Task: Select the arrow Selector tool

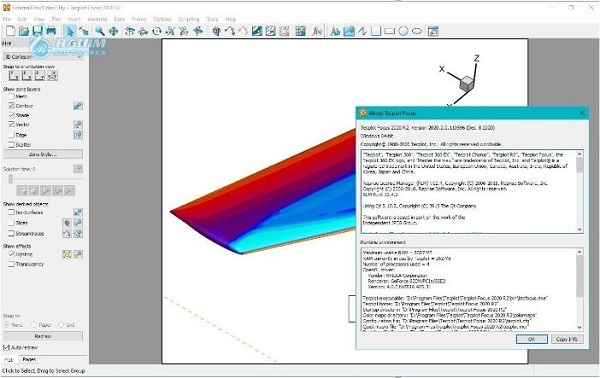Action: coord(70,31)
